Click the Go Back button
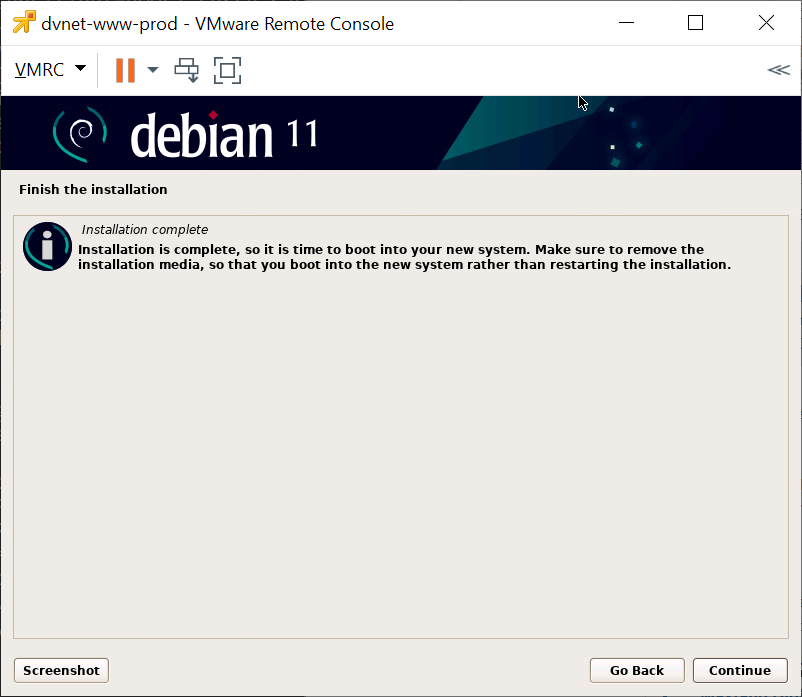Viewport: 802px width, 697px height. pyautogui.click(x=636, y=670)
